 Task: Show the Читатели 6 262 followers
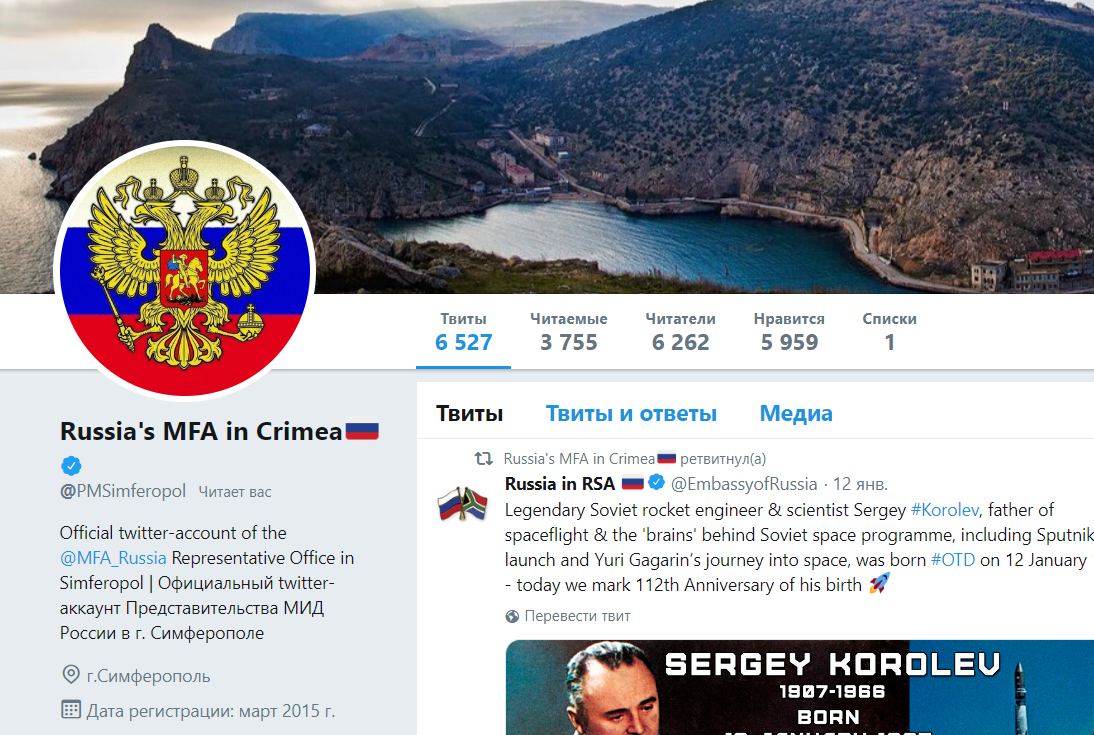pyautogui.click(x=680, y=332)
